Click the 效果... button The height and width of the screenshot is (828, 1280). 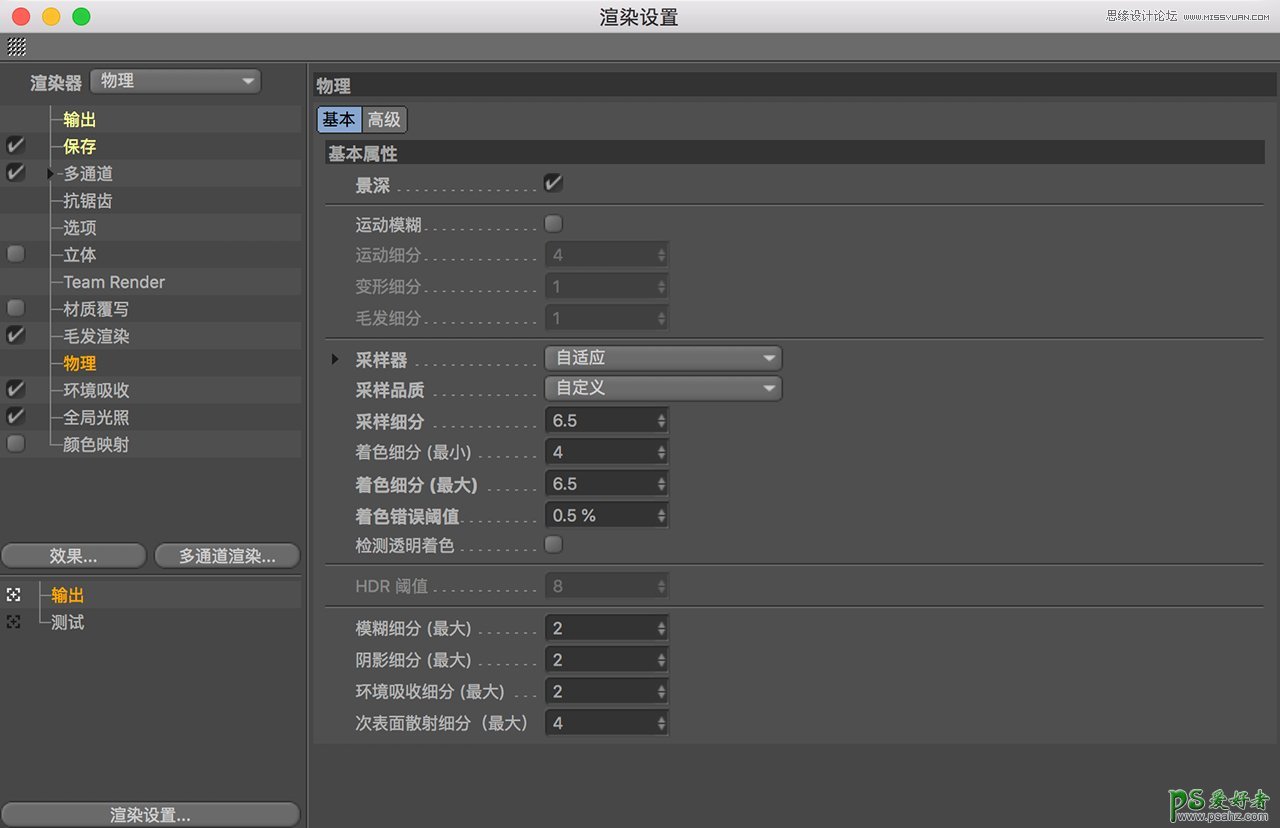coord(74,556)
